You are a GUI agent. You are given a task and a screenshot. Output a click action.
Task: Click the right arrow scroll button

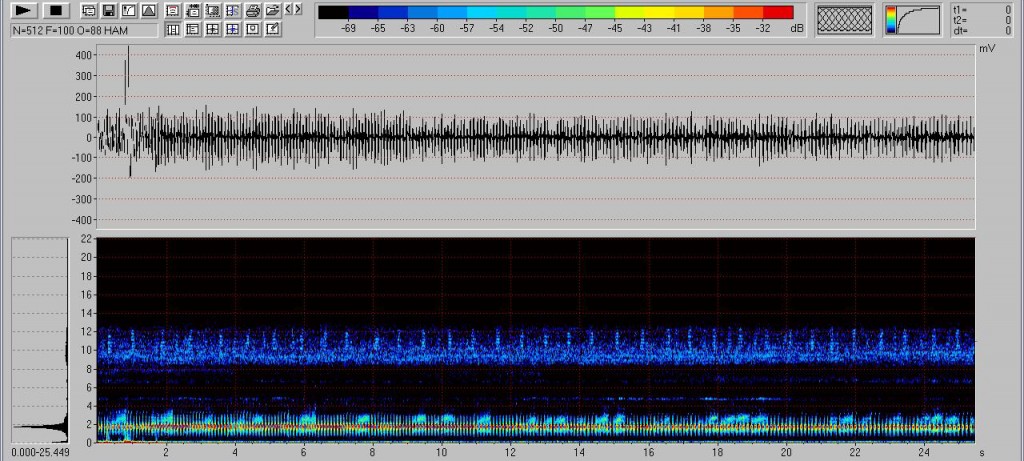[x=298, y=8]
